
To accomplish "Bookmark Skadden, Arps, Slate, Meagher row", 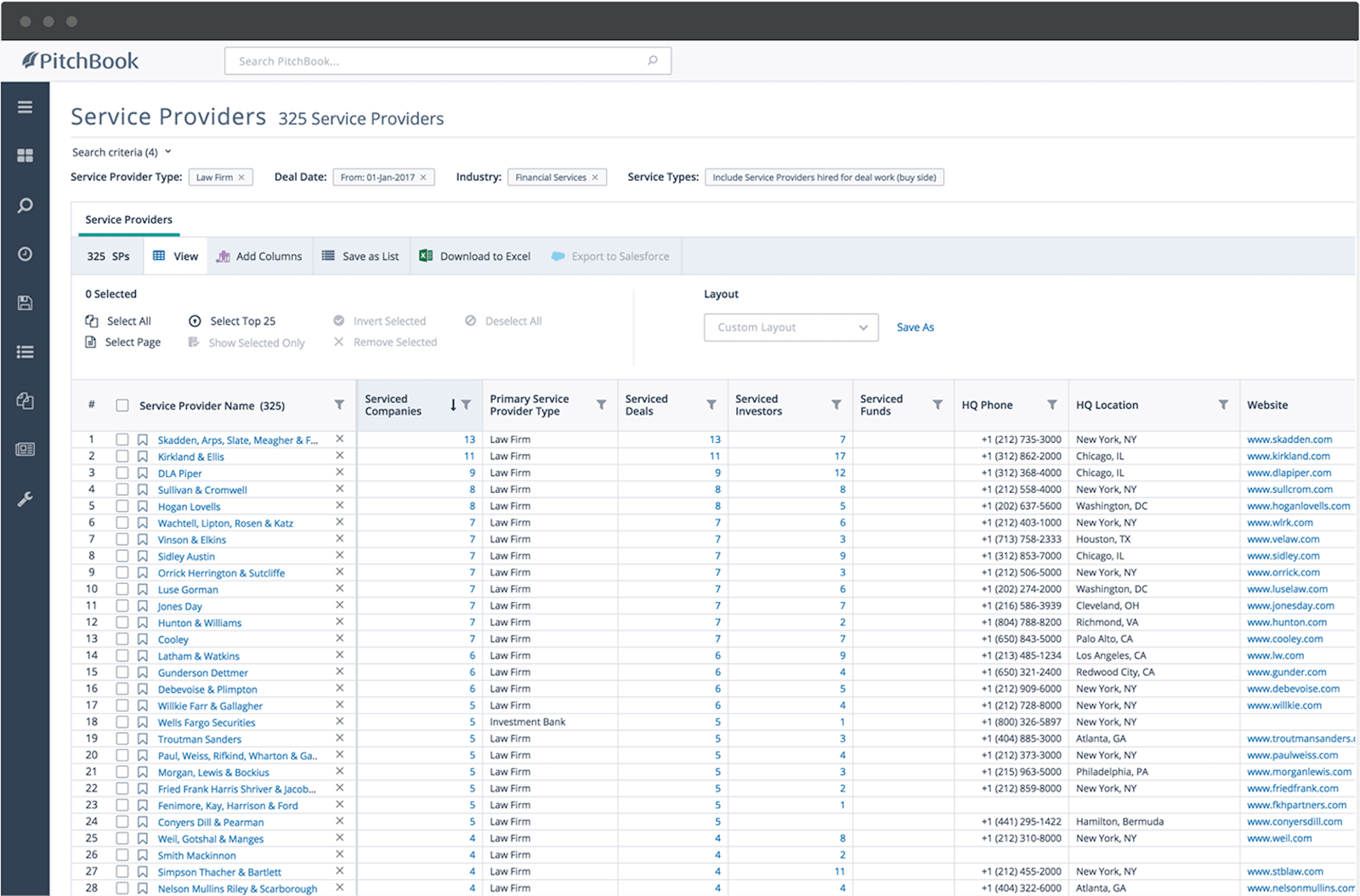I will [x=143, y=439].
